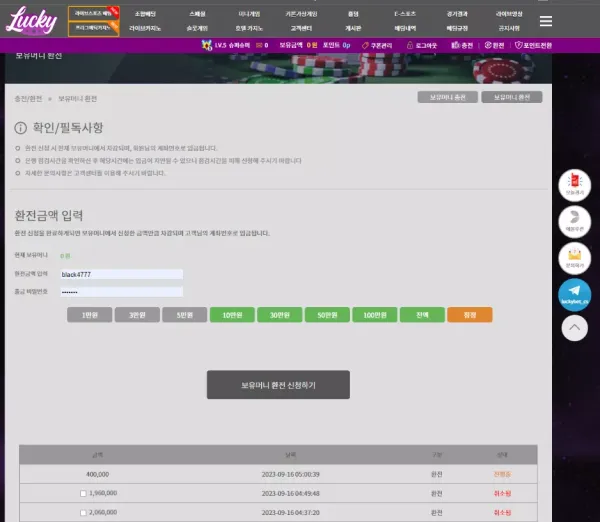Screen dimensions: 600x522
Task: Click the date 2023-09-16 05:00:39
Action: [290, 474]
